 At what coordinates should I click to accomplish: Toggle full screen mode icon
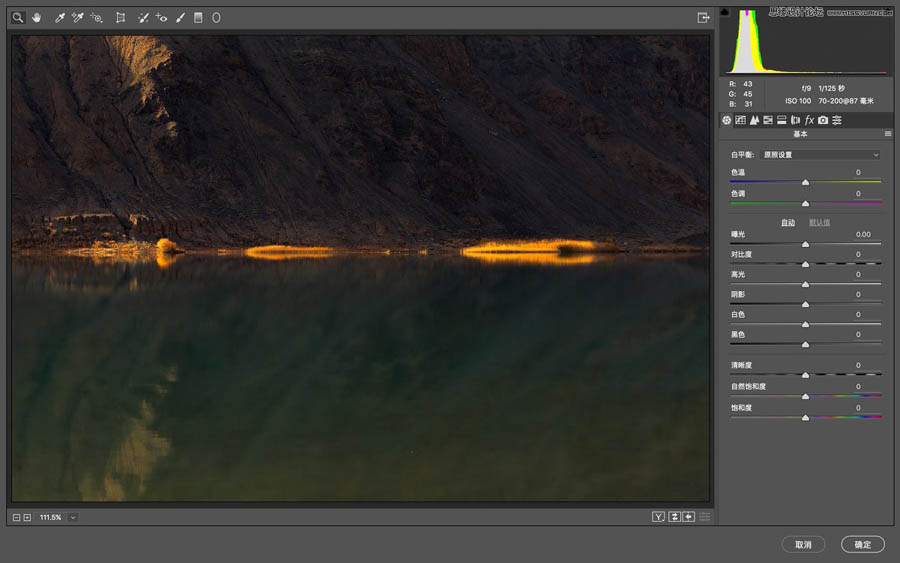tap(703, 18)
